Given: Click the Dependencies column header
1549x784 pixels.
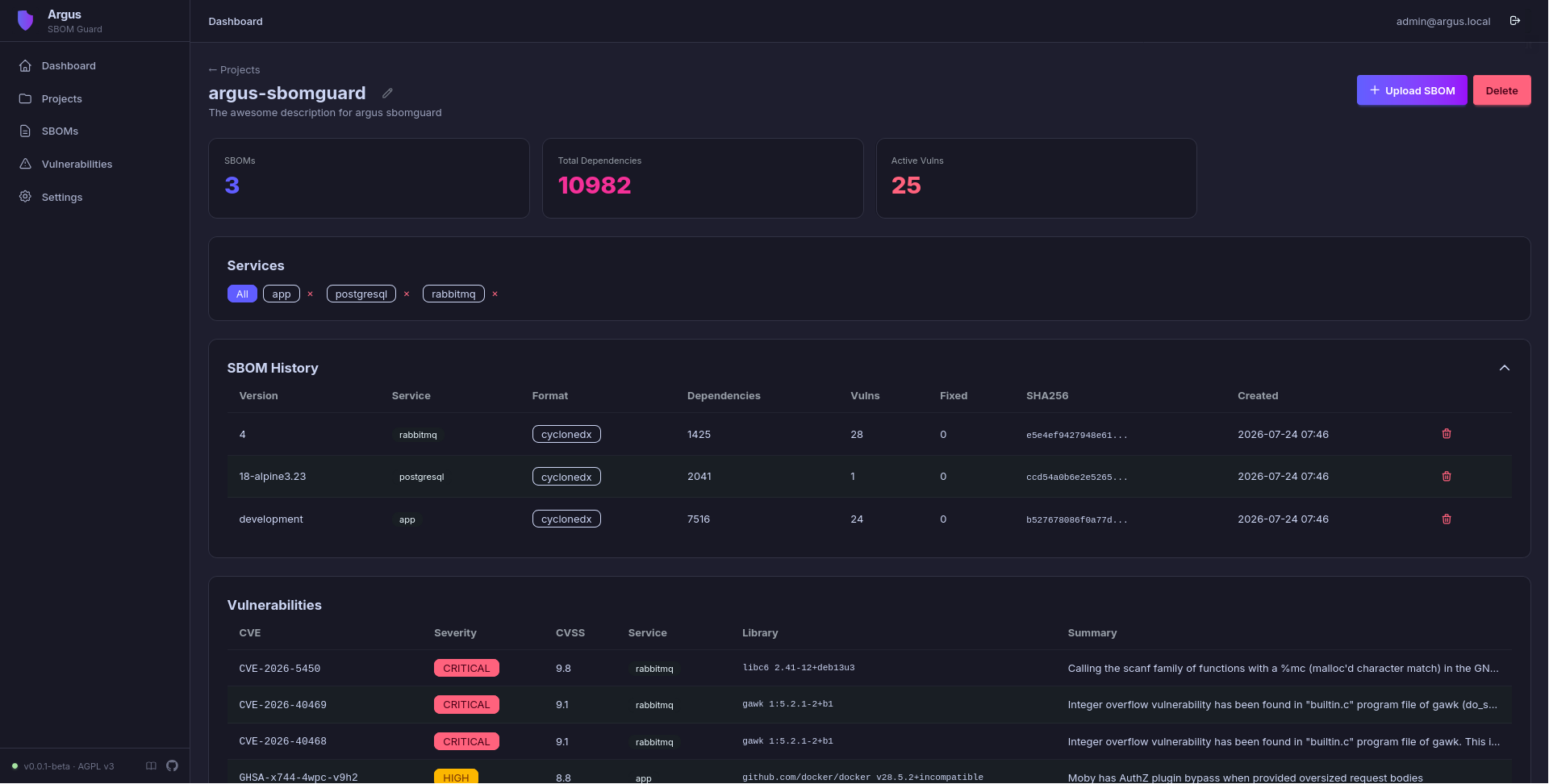Looking at the screenshot, I should click(x=724, y=396).
